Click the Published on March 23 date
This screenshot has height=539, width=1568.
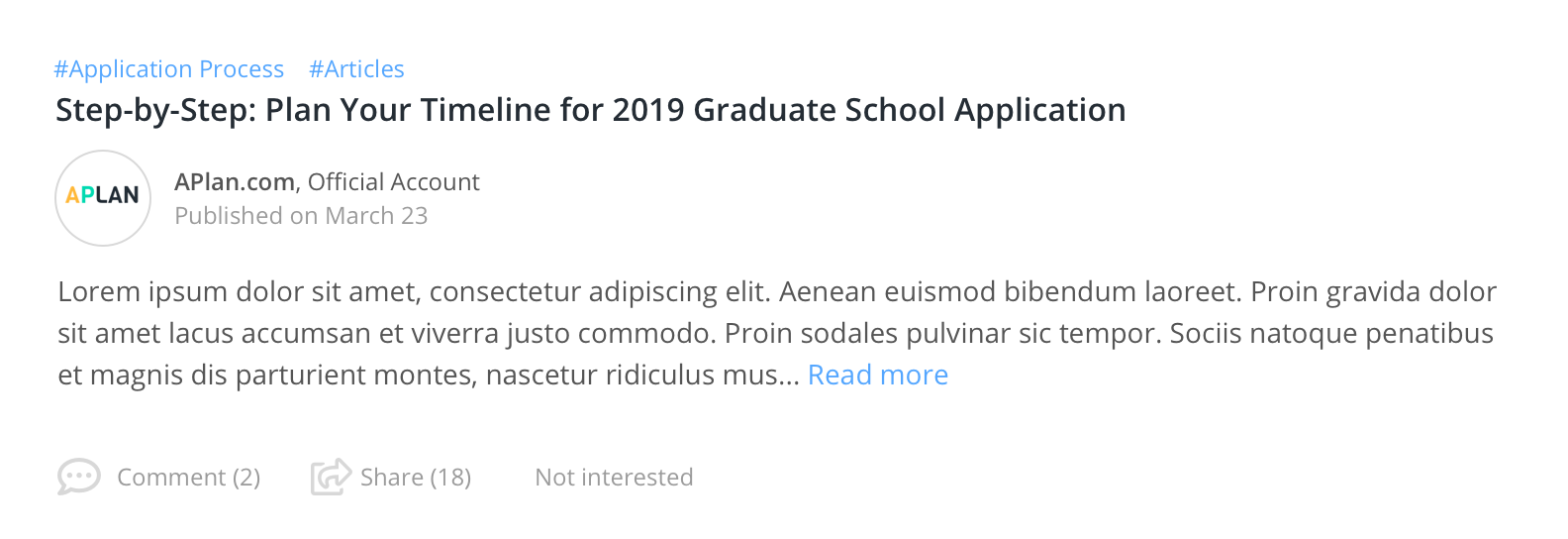(x=301, y=216)
